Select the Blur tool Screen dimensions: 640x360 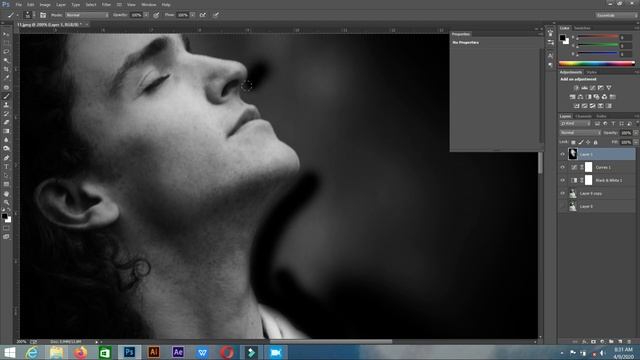[x=6, y=140]
